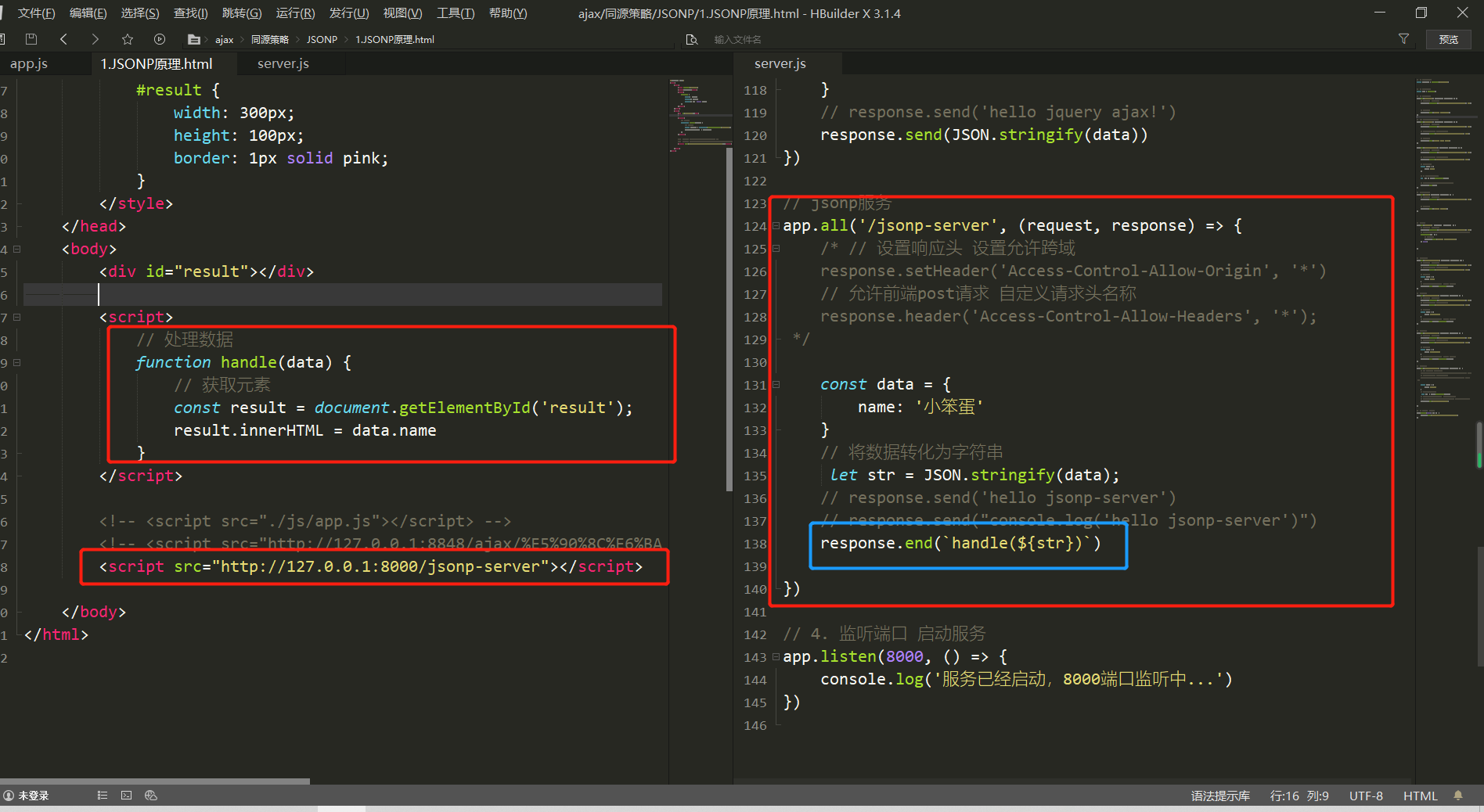Change HTML language mode in status bar

click(1420, 796)
